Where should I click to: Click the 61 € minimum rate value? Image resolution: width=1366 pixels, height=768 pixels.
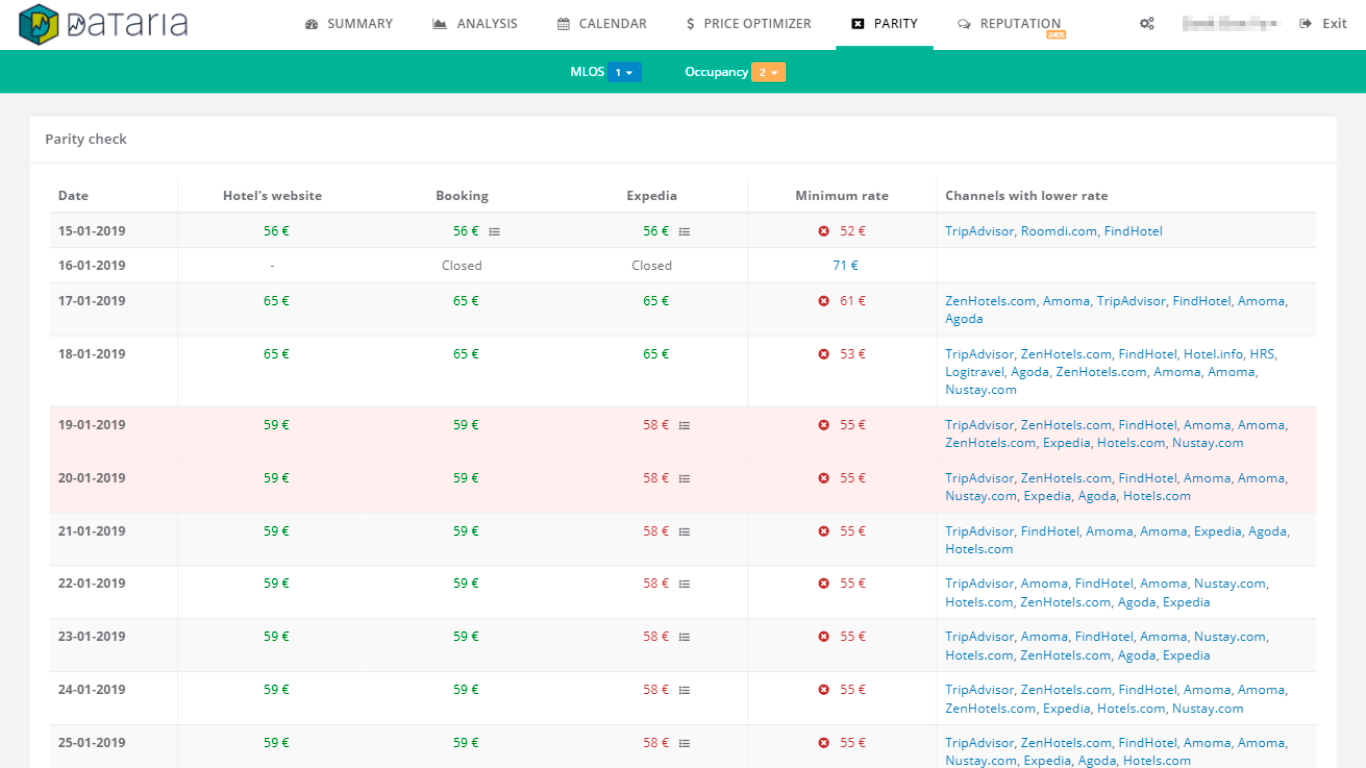coord(853,301)
